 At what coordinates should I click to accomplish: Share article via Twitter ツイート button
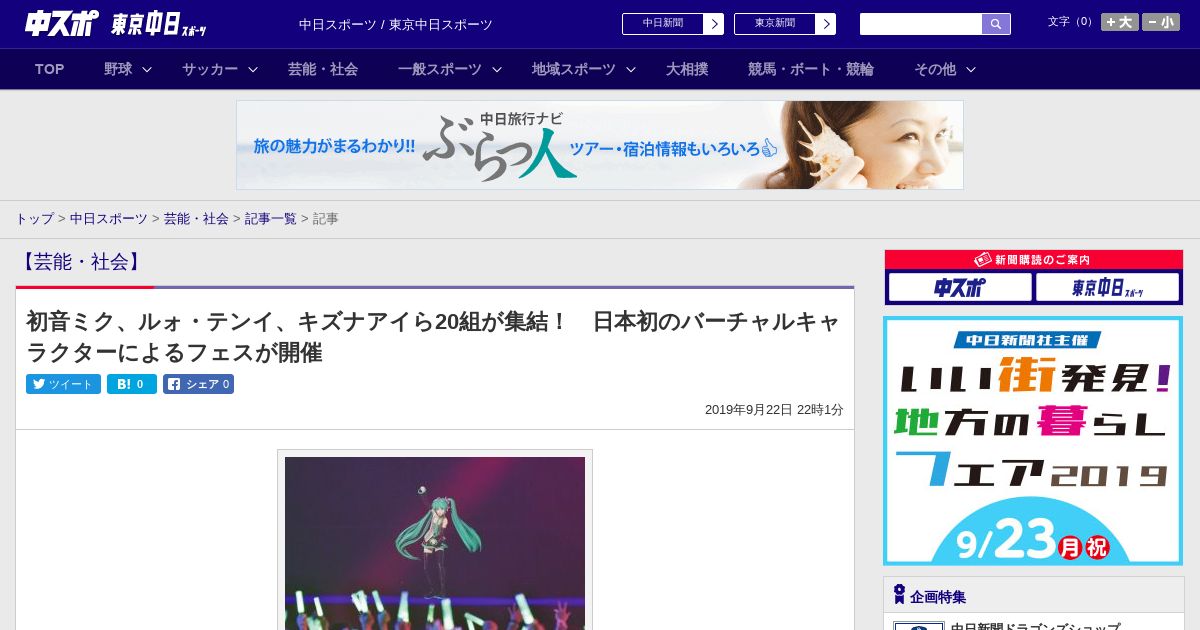[63, 384]
